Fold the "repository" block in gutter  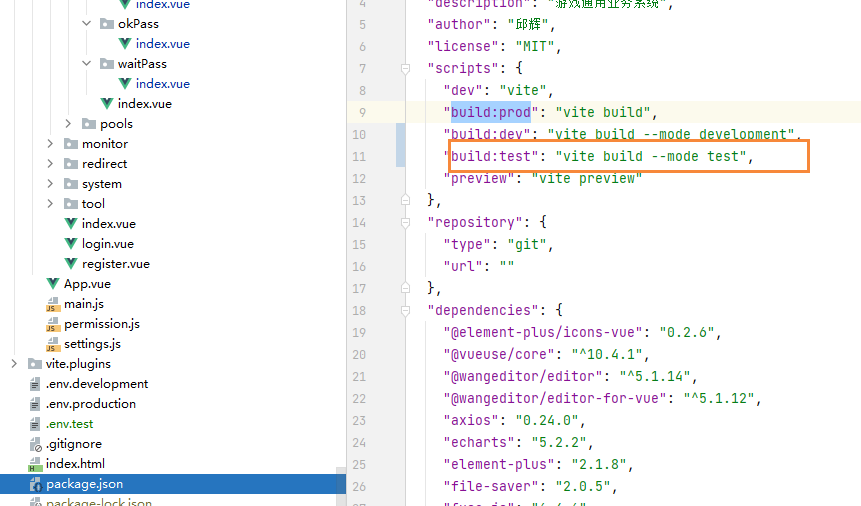point(405,223)
